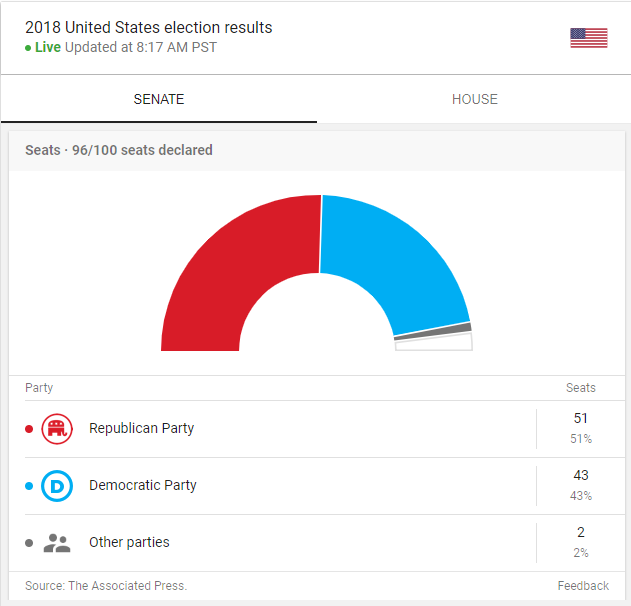Click the Democratic Party D logo
Screen dimensions: 631x606
(57, 486)
